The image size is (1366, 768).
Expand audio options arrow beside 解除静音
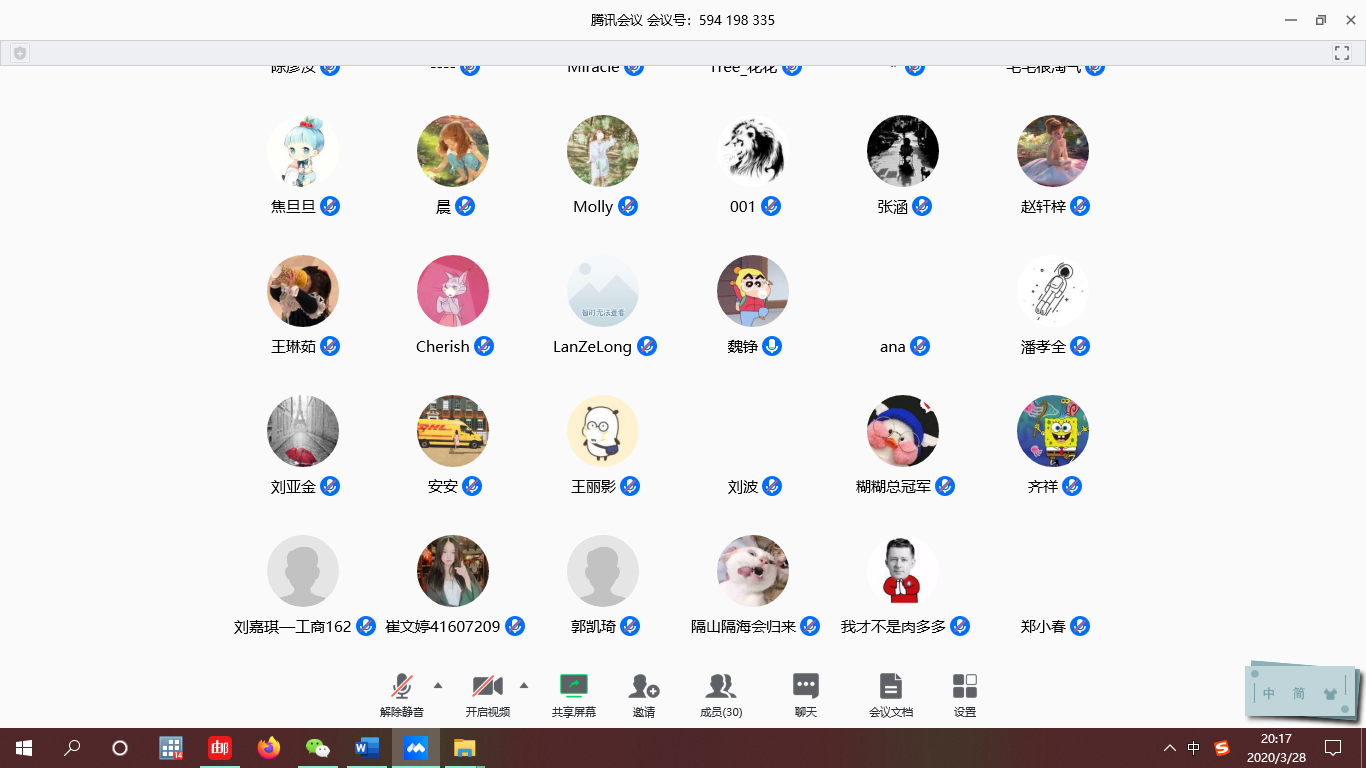pos(438,685)
